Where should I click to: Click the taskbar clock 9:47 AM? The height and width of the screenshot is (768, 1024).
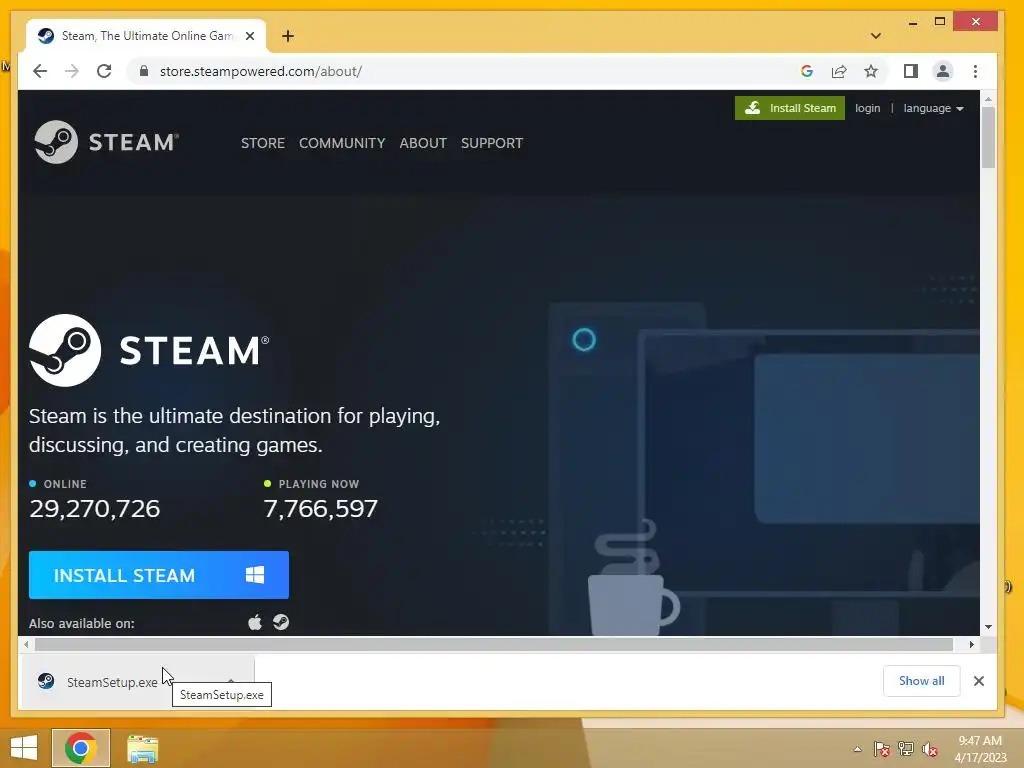point(980,741)
